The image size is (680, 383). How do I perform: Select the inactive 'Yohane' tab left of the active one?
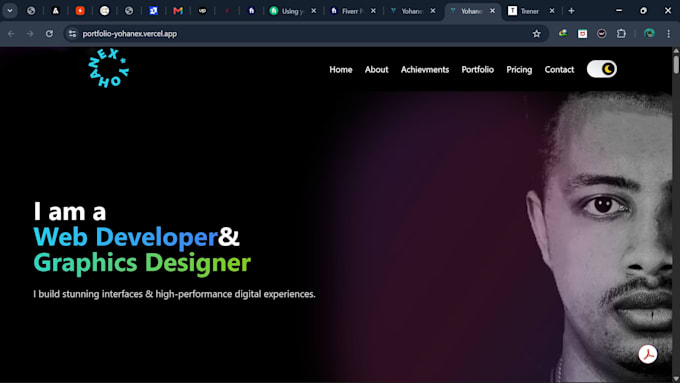(x=412, y=11)
